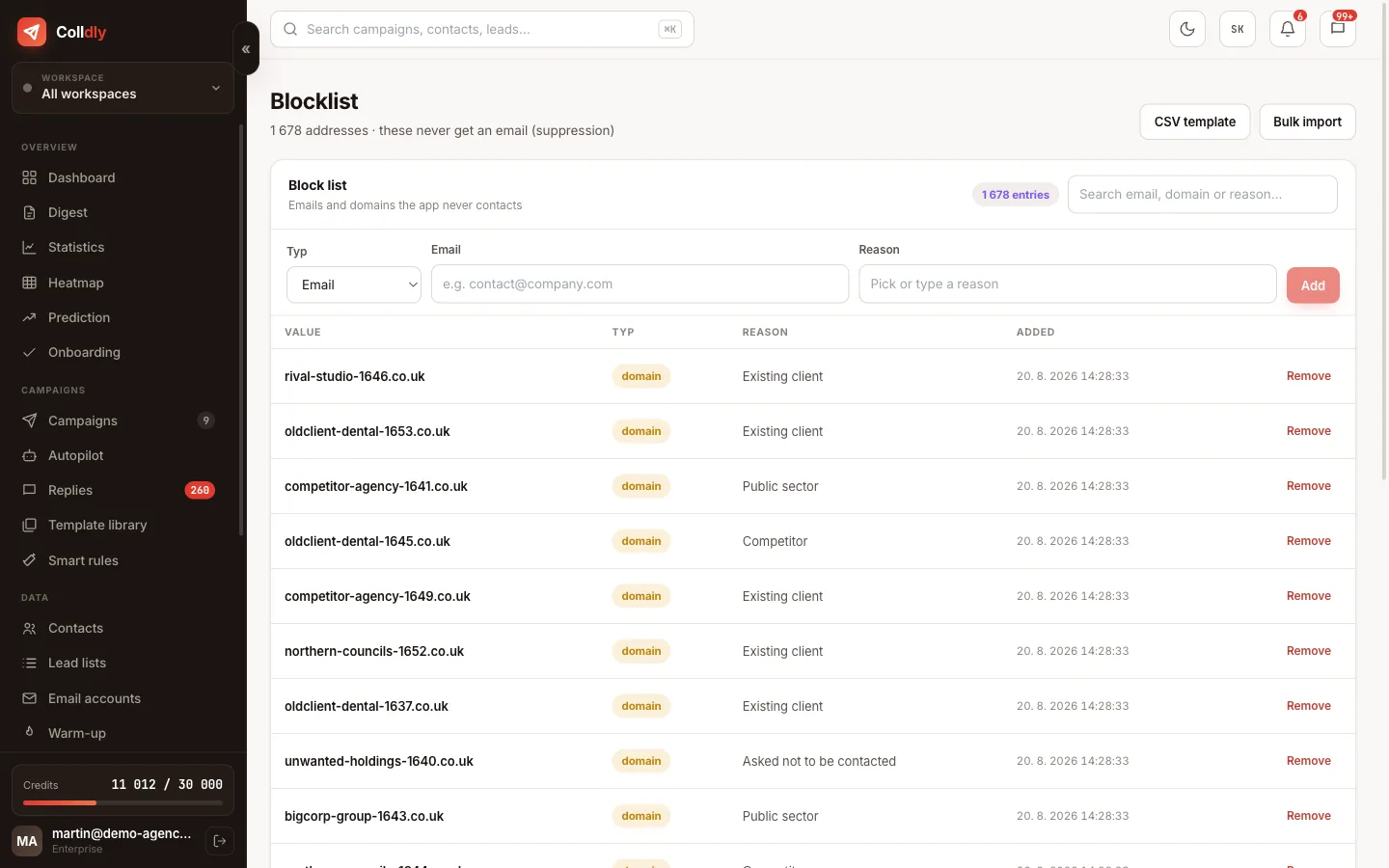Remove unwanted-holdings-1640.co.uk from the blocklist

pos(1309,761)
